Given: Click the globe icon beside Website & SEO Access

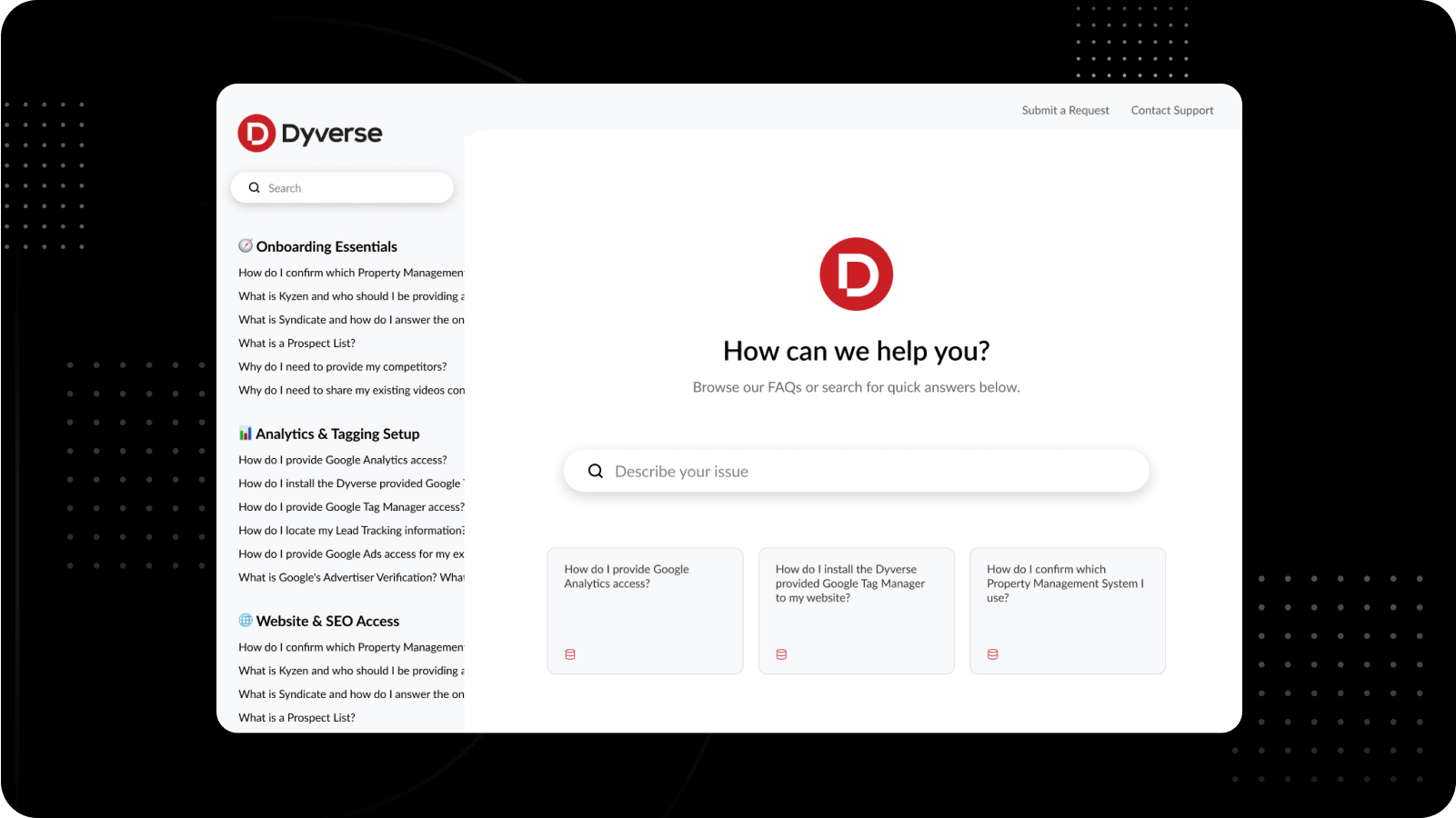Looking at the screenshot, I should 246,620.
